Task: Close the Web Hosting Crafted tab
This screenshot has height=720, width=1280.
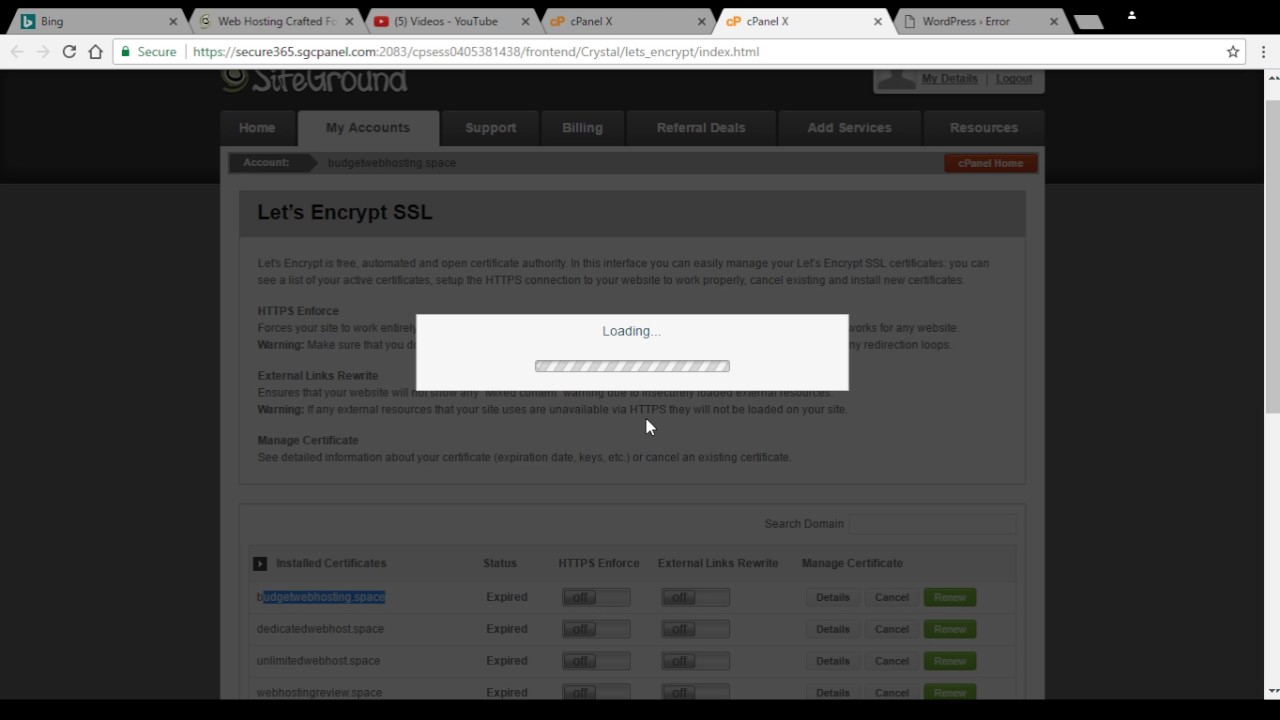Action: coord(350,21)
